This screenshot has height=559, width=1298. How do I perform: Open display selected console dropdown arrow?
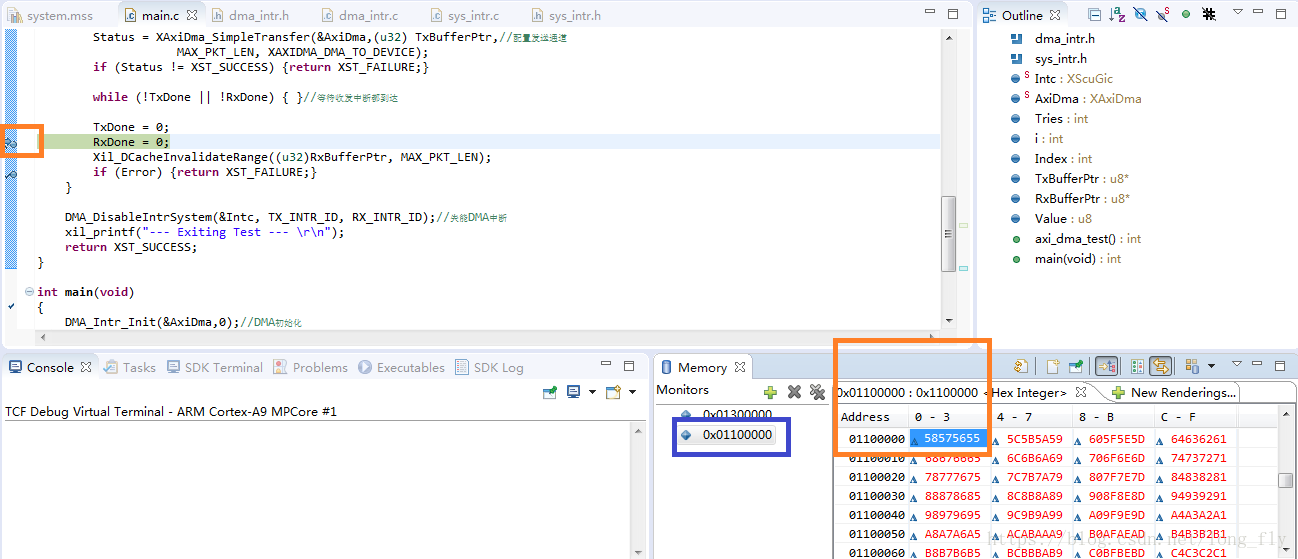[591, 392]
